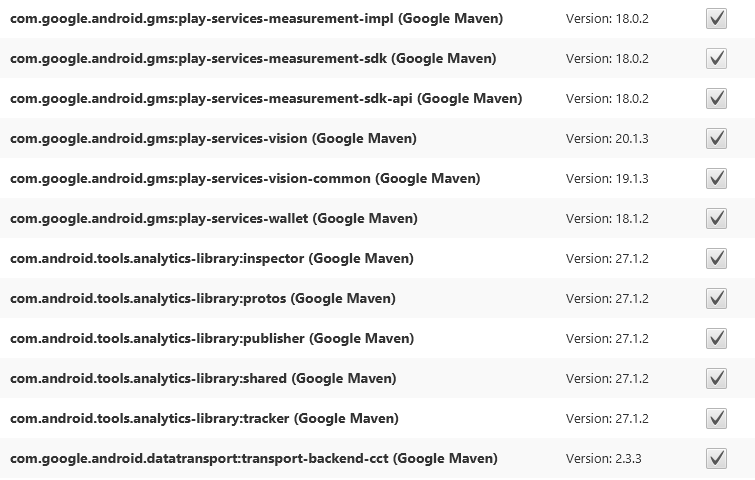This screenshot has width=755, height=480.
Task: Click the play-services-vision-common package entry
Action: 245,179
